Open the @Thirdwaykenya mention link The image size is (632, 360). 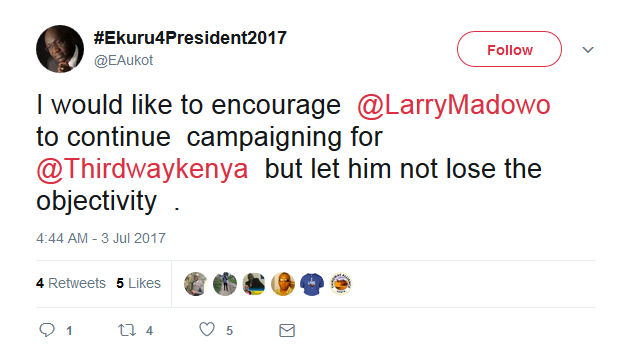coord(142,169)
